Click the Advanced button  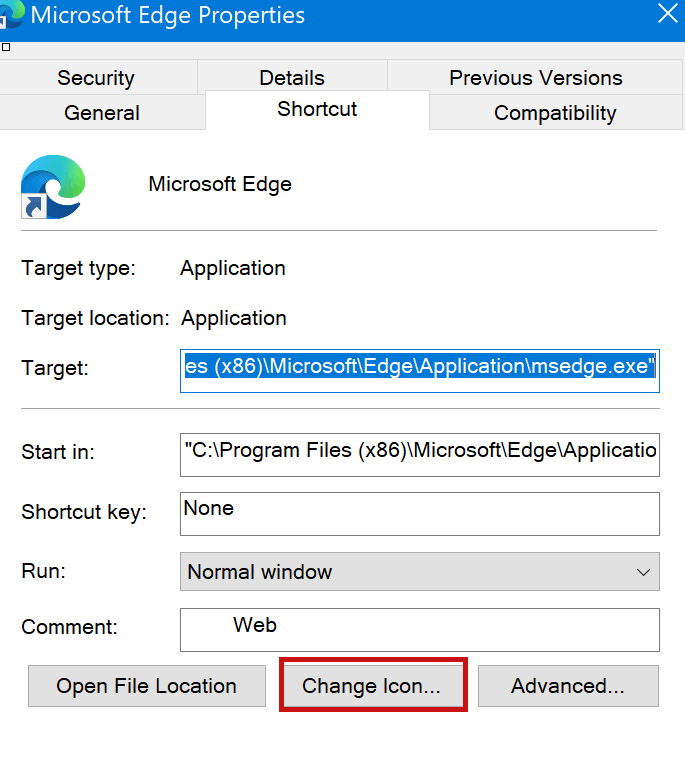(568, 686)
